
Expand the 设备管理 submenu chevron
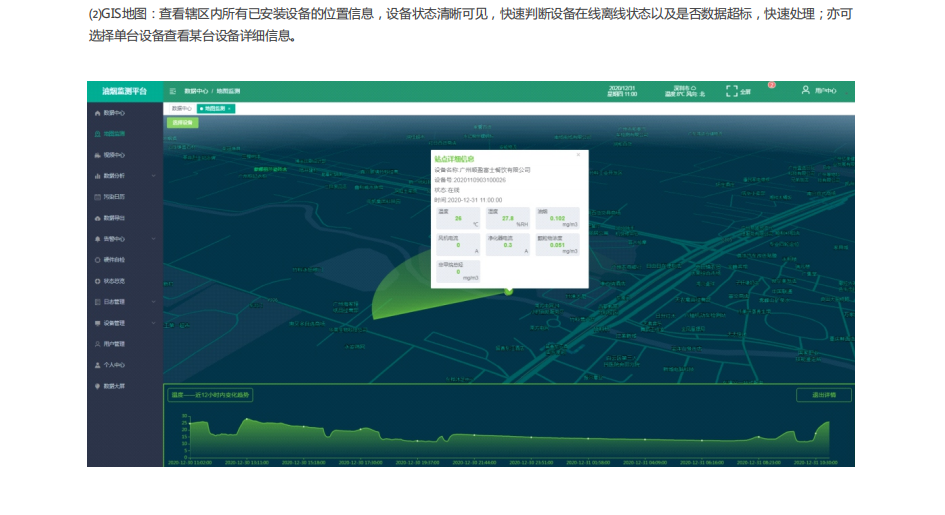(154, 323)
